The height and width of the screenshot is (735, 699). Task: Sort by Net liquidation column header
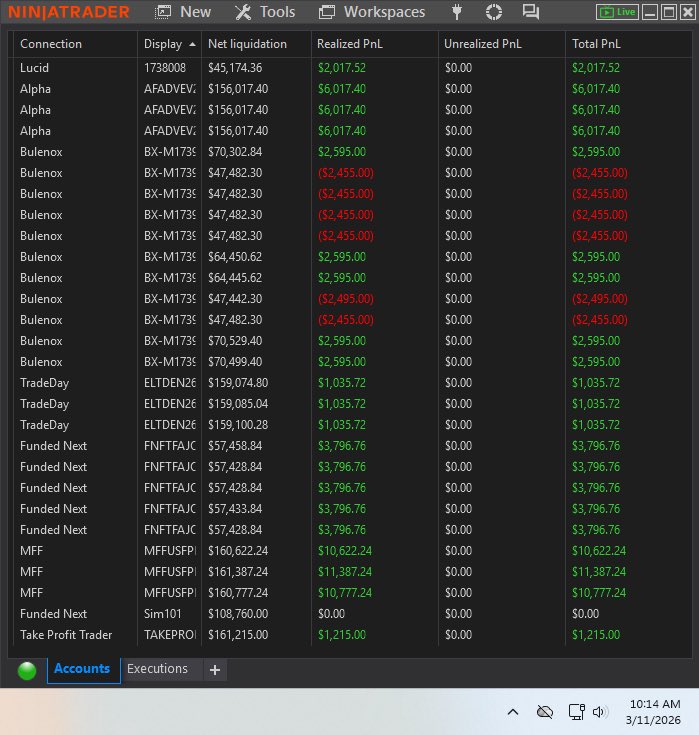point(256,44)
